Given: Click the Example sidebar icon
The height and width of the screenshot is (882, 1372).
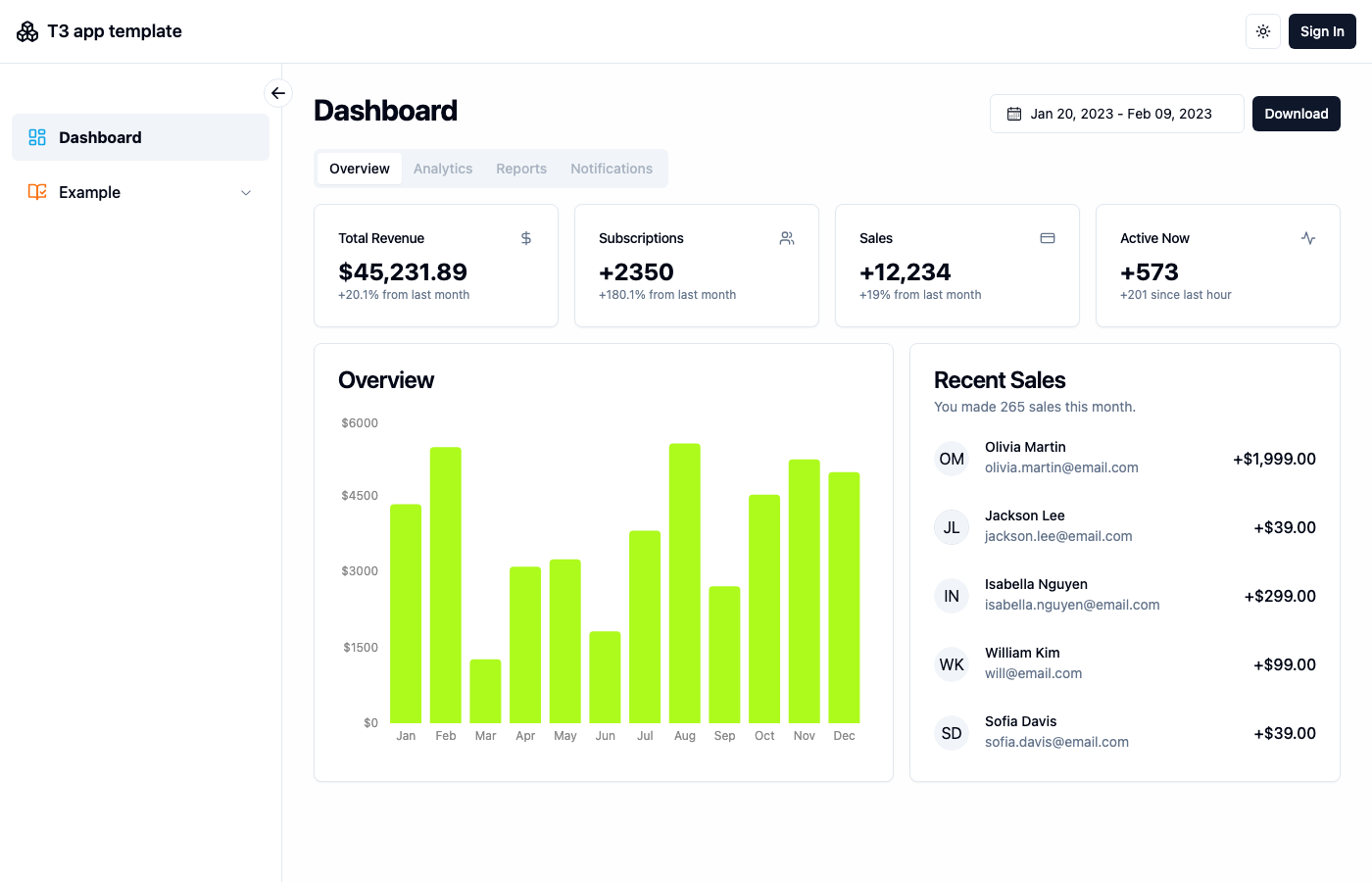Looking at the screenshot, I should (36, 192).
